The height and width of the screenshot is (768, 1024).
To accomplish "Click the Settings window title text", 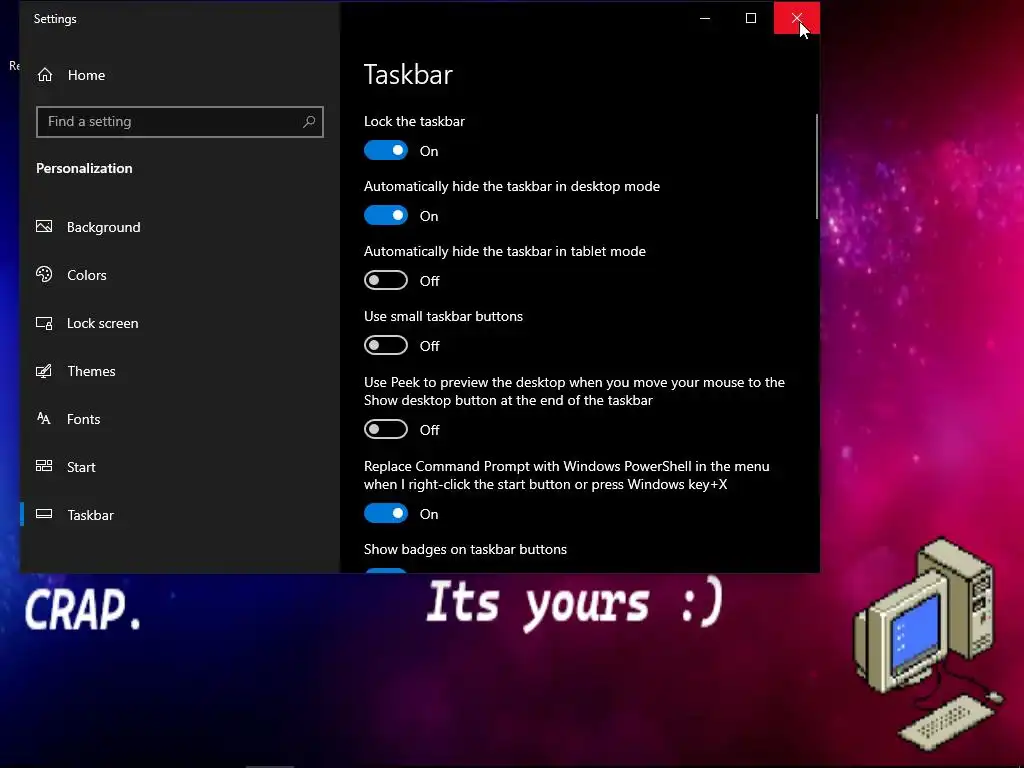I will (x=55, y=19).
